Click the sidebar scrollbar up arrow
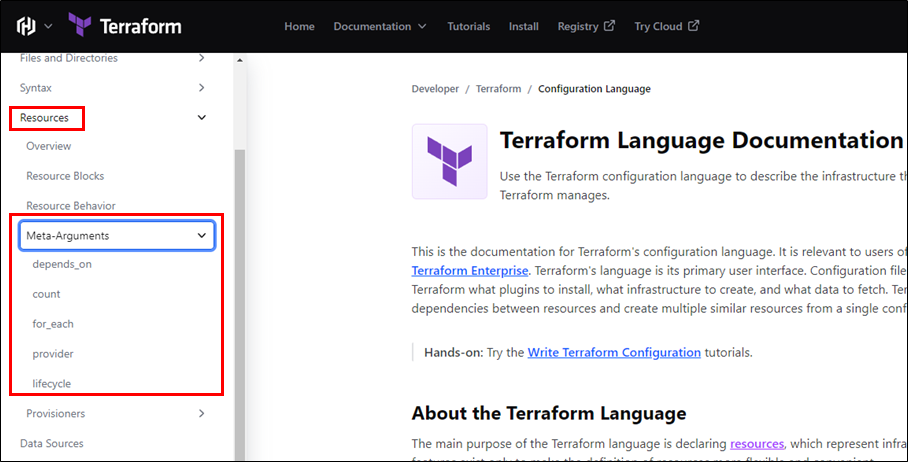 coord(240,60)
